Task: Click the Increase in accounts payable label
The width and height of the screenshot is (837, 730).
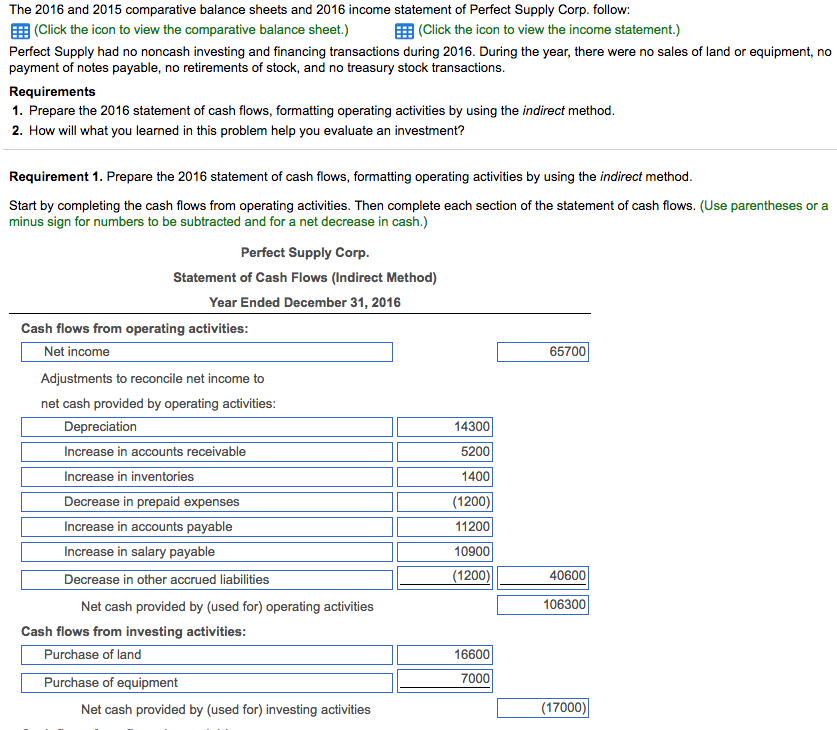Action: (x=207, y=527)
